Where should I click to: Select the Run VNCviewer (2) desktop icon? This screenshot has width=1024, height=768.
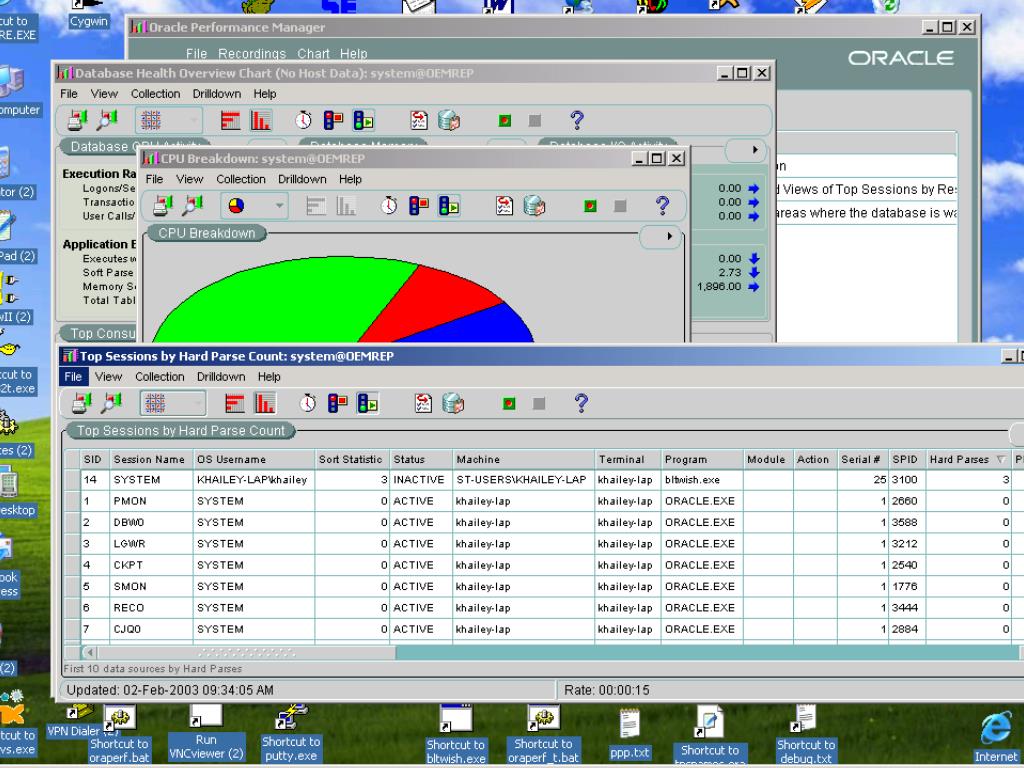tap(206, 731)
